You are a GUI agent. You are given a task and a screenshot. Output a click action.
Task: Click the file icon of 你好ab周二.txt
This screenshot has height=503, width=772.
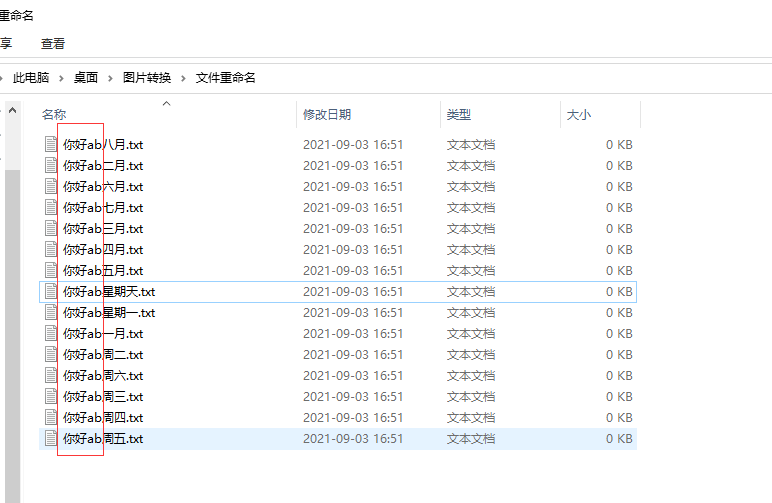click(51, 354)
